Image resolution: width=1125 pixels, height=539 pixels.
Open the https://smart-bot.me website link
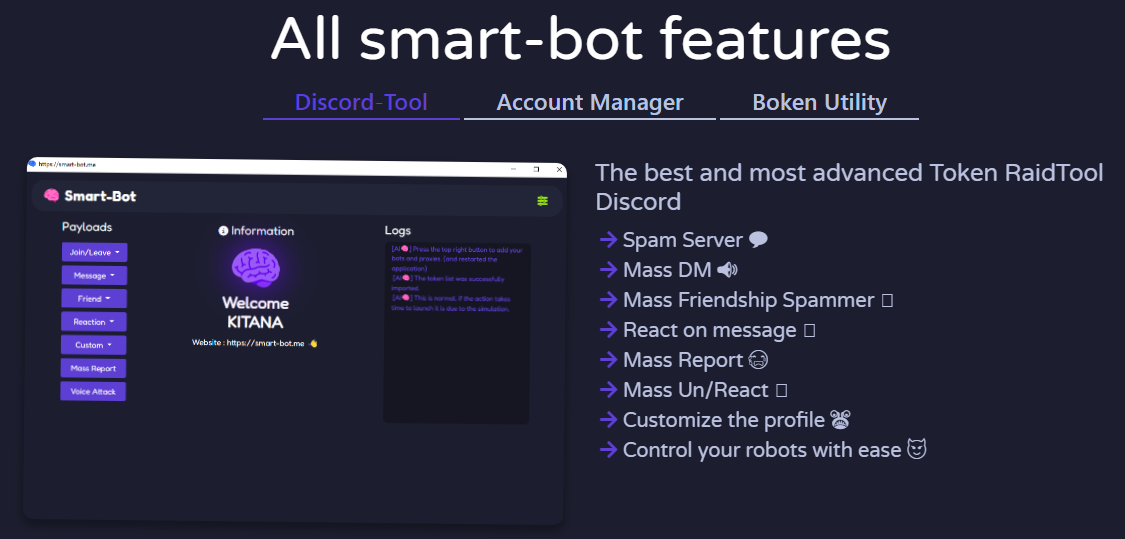tap(265, 344)
